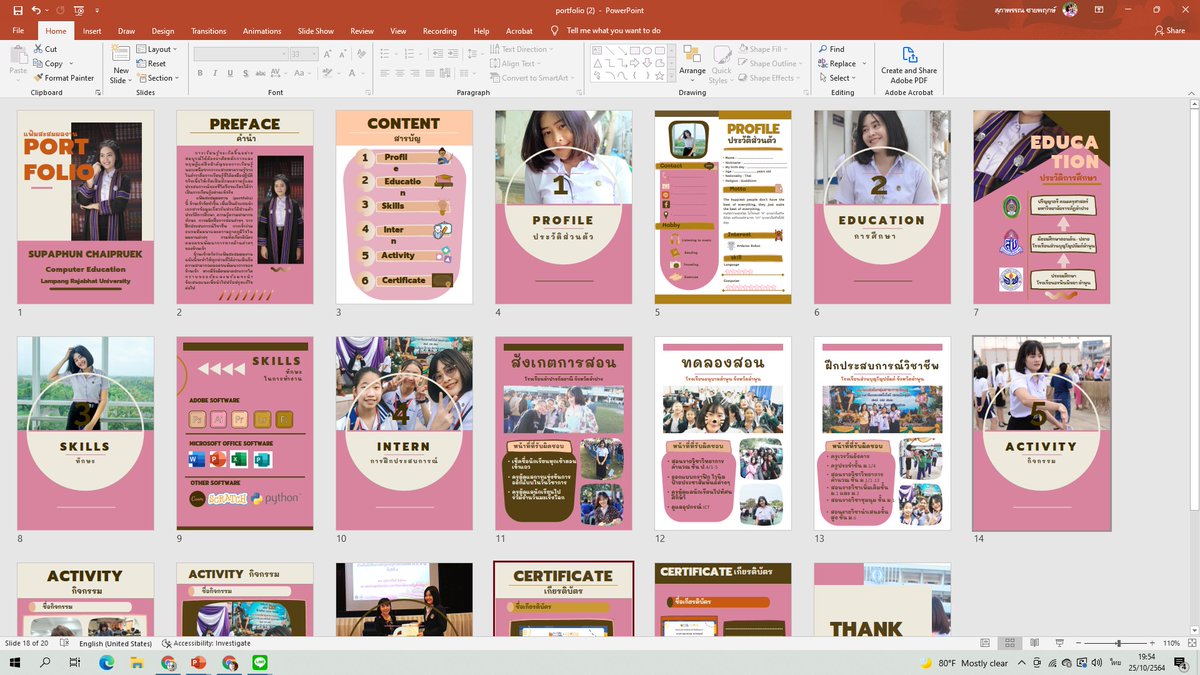Open Windows Start menu

(x=16, y=663)
